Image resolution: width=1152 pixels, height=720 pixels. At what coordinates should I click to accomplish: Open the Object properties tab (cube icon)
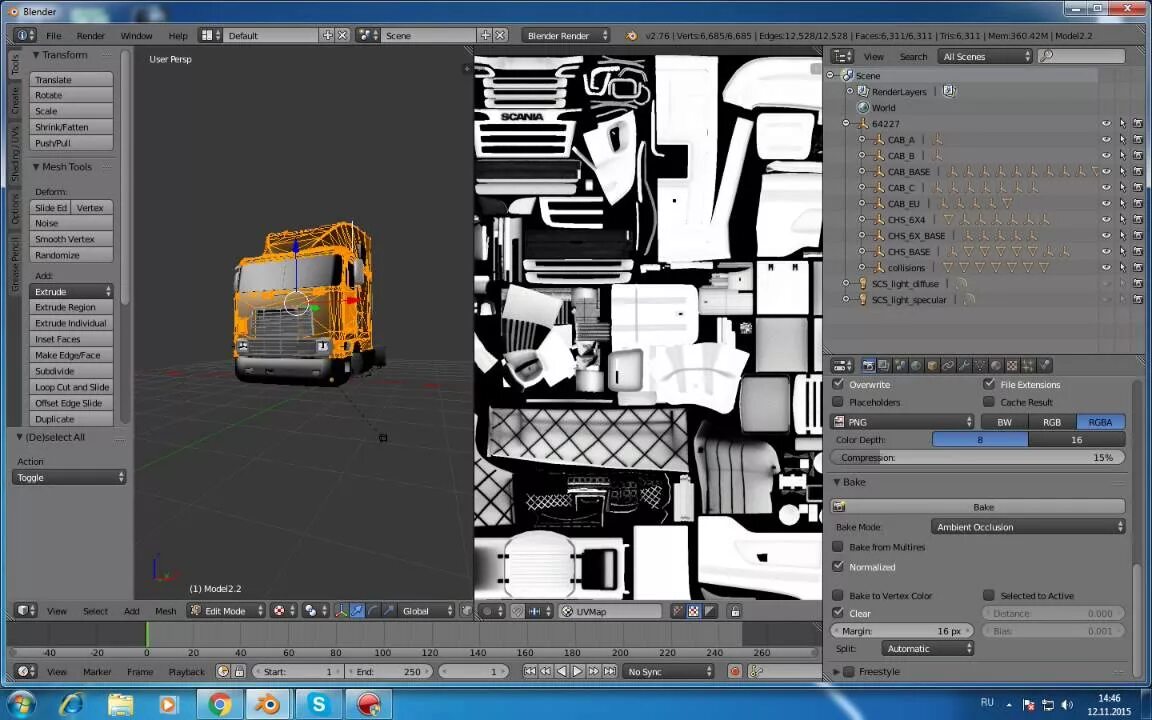[x=932, y=365]
